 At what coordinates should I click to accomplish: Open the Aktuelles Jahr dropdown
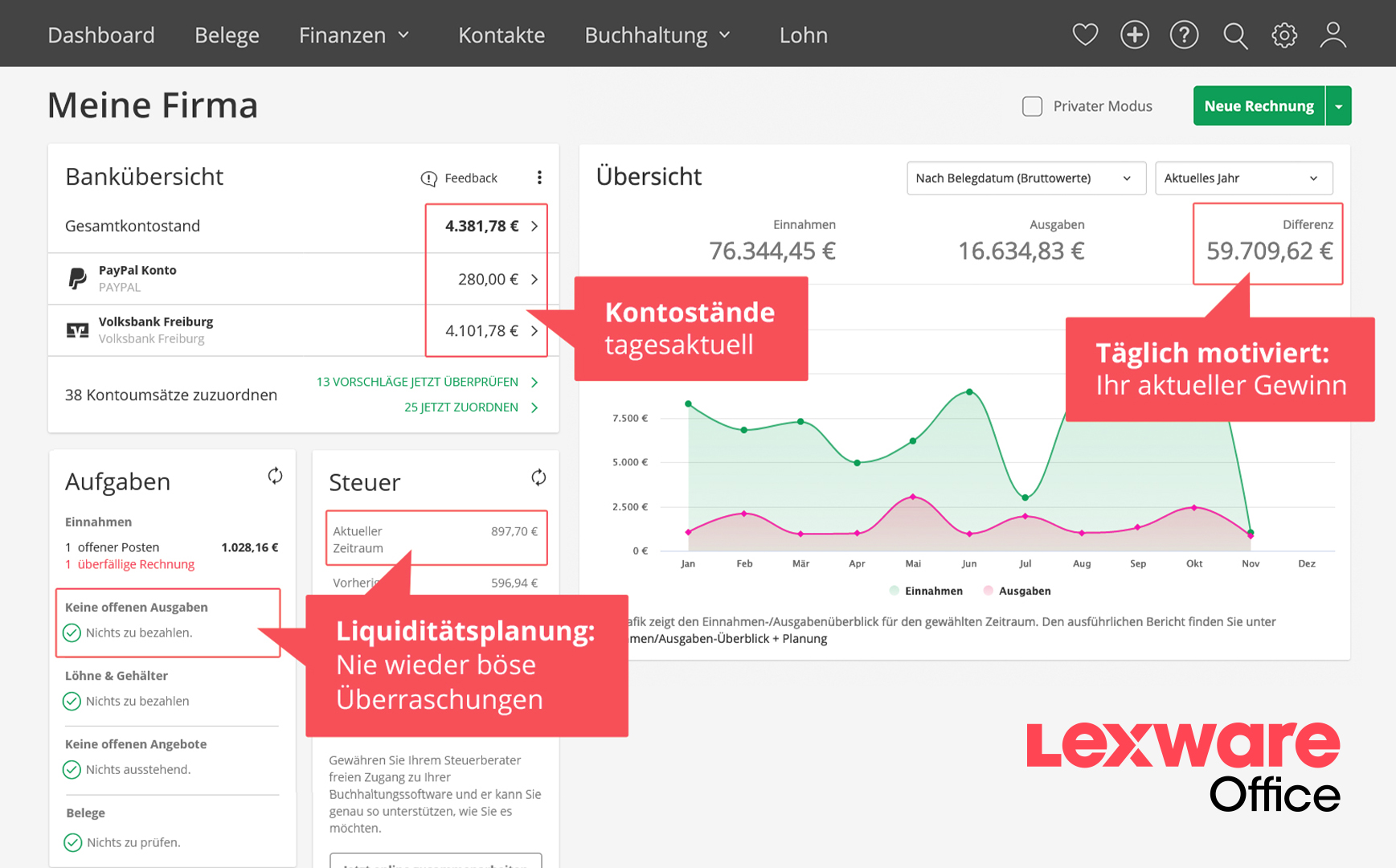pos(1243,178)
